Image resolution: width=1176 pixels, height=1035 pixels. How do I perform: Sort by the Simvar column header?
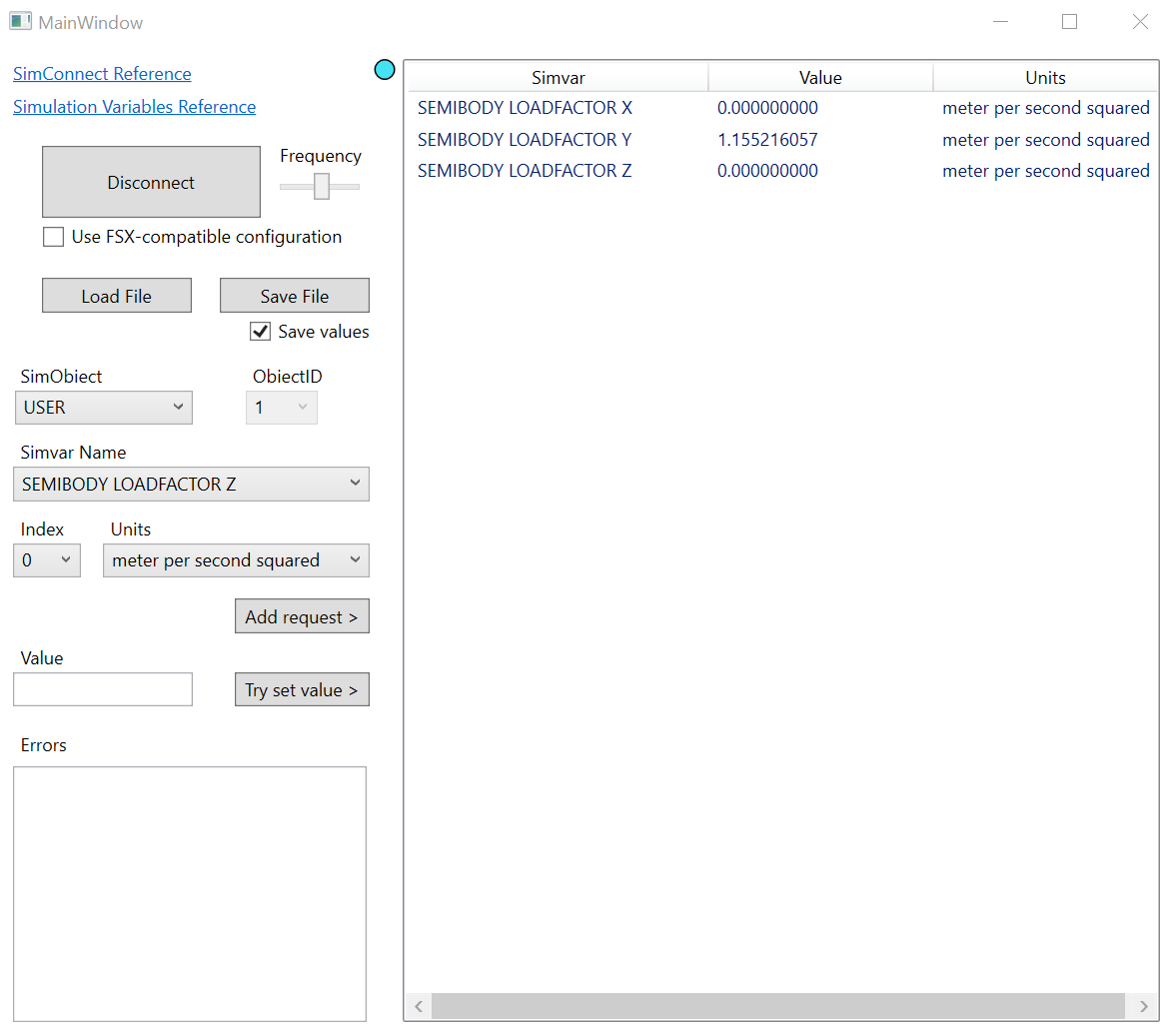pos(558,78)
